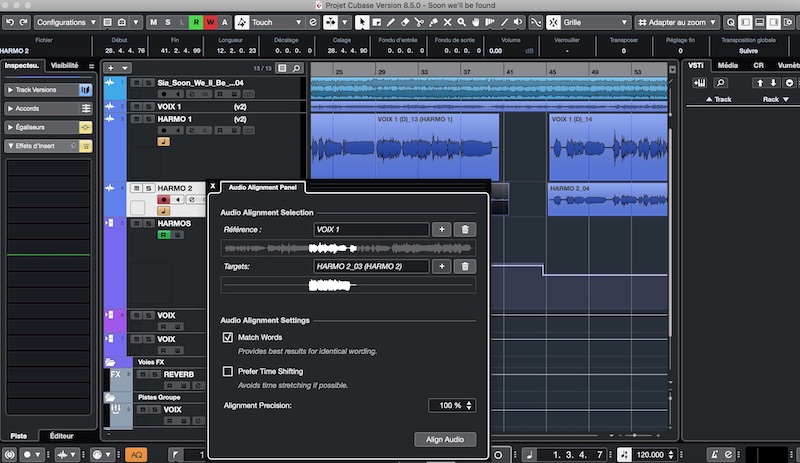
Task: Toggle the Match Words checkbox
Action: click(228, 337)
